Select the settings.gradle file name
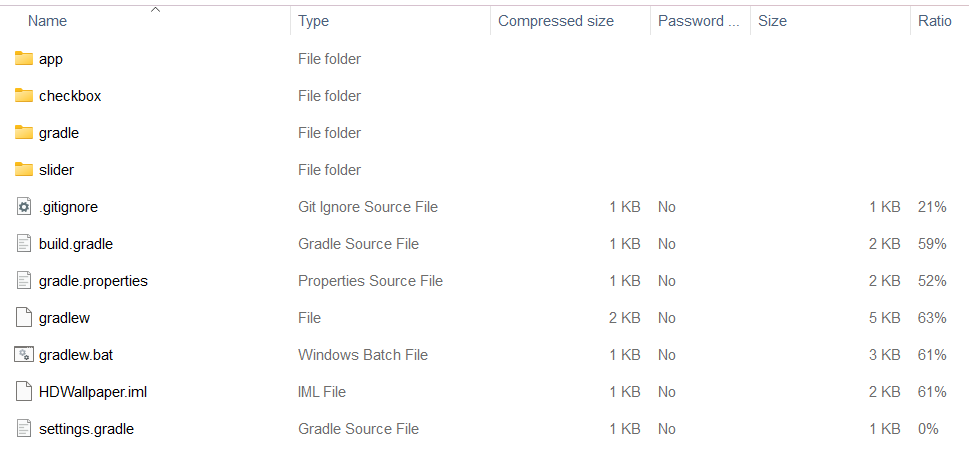969x457 pixels. click(x=86, y=429)
